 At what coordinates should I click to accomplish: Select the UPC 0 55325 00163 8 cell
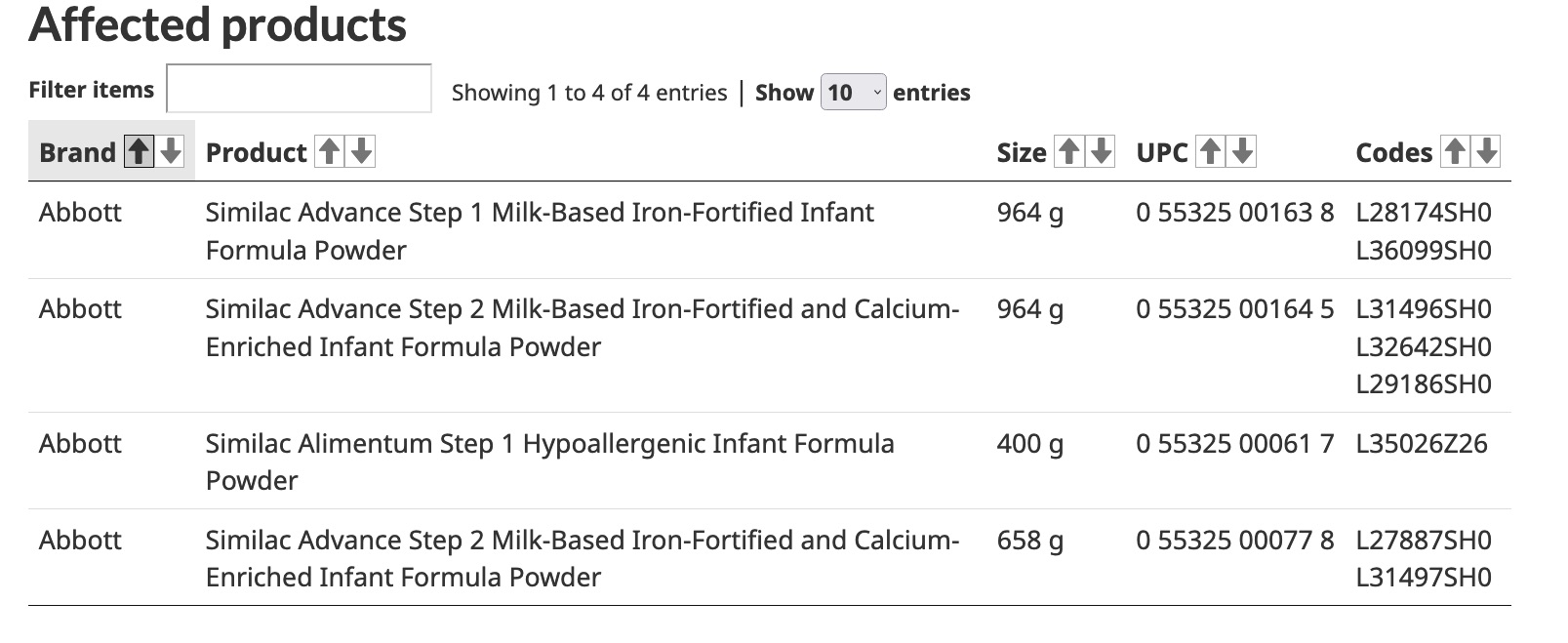tap(1234, 212)
